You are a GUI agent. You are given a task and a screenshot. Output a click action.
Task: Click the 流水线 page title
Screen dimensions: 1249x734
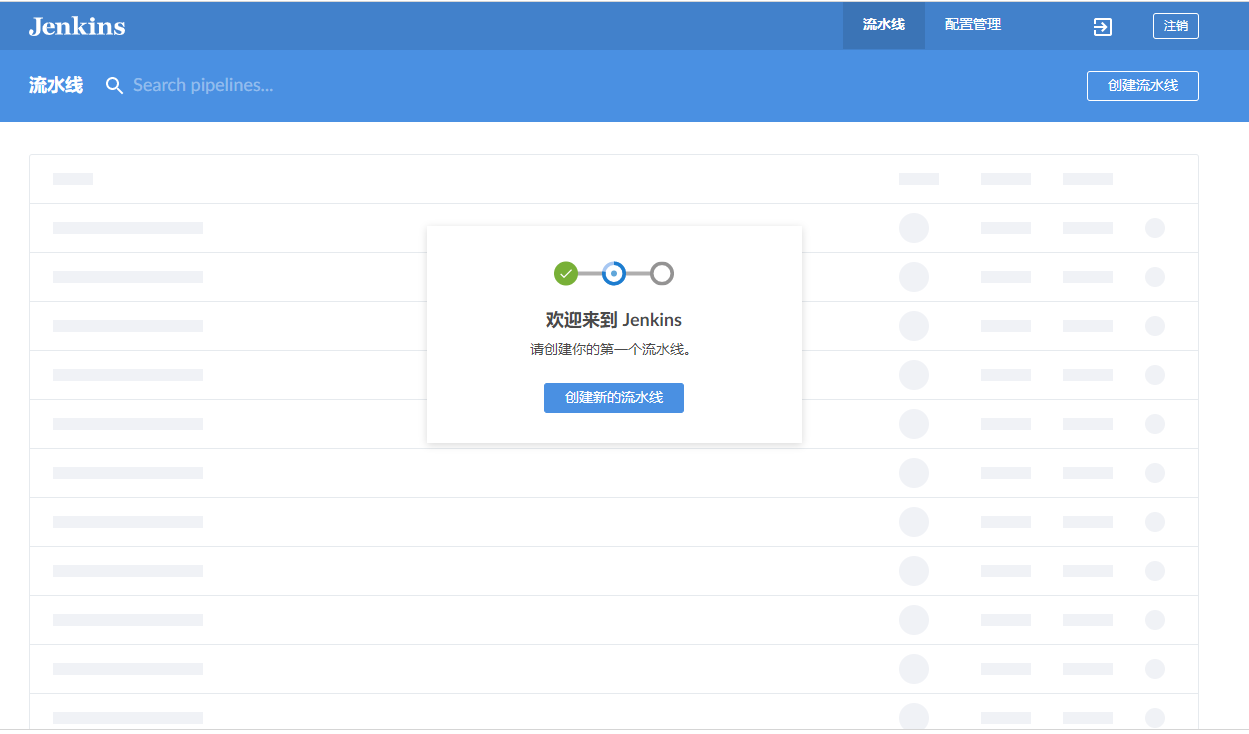(x=56, y=86)
